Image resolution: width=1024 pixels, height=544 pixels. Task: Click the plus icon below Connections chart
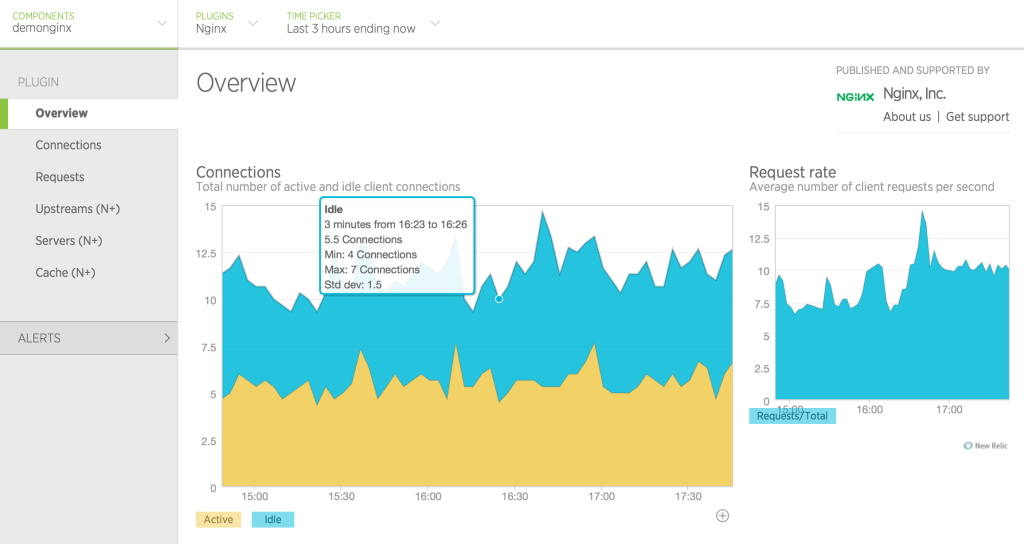723,515
